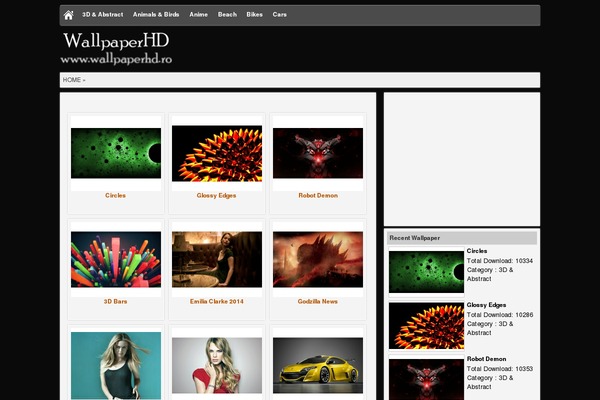
Task: Click Circles title in Recent Wallpaper sidebar
Action: point(477,251)
